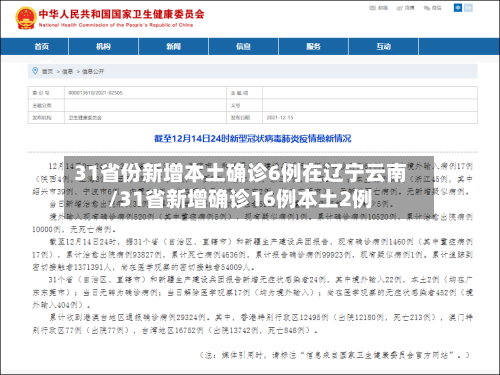Click paragraph starting 累计收到港澳台地区通报

coord(252,324)
